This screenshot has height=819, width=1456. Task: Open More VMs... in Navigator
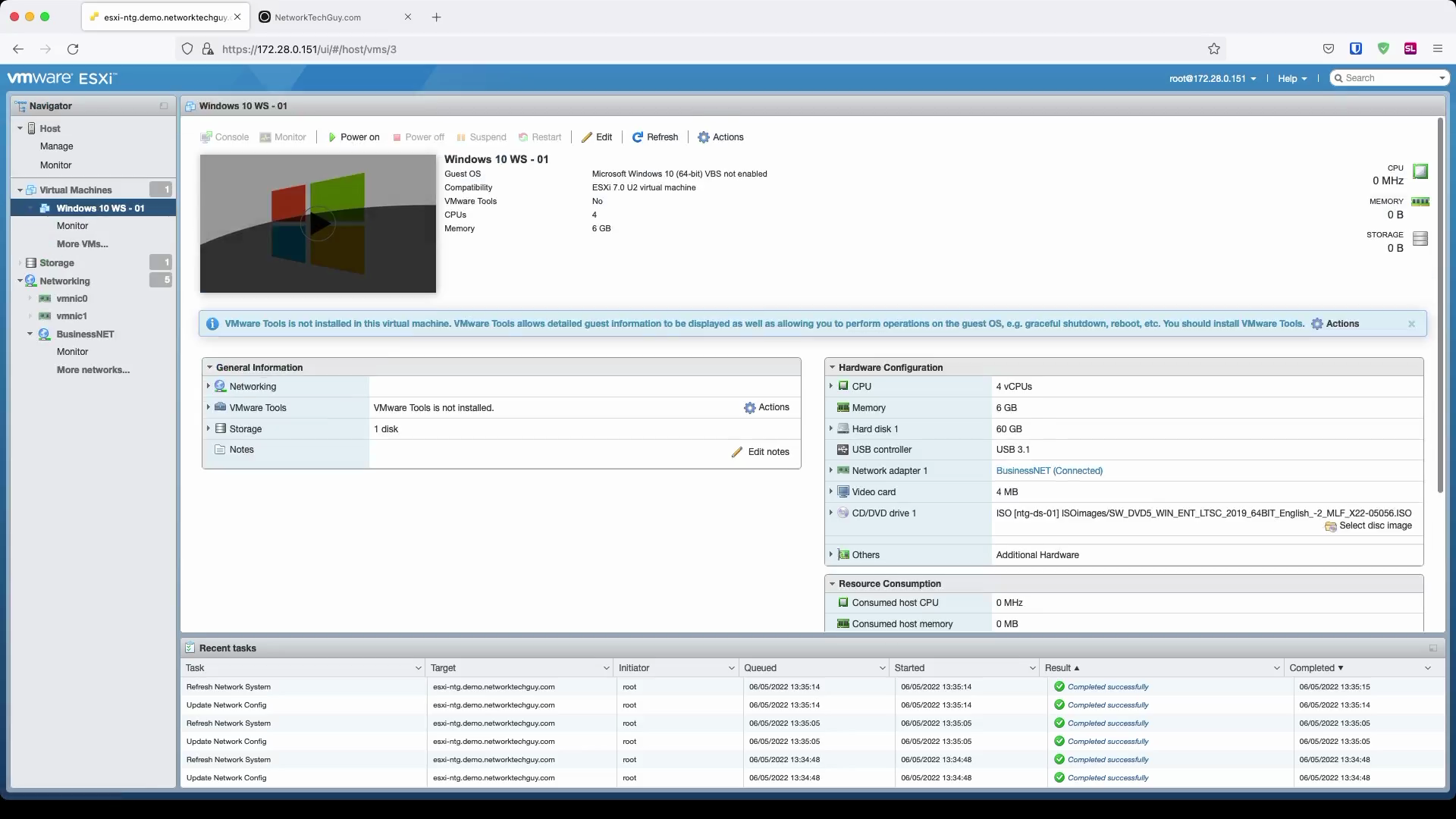pyautogui.click(x=83, y=244)
